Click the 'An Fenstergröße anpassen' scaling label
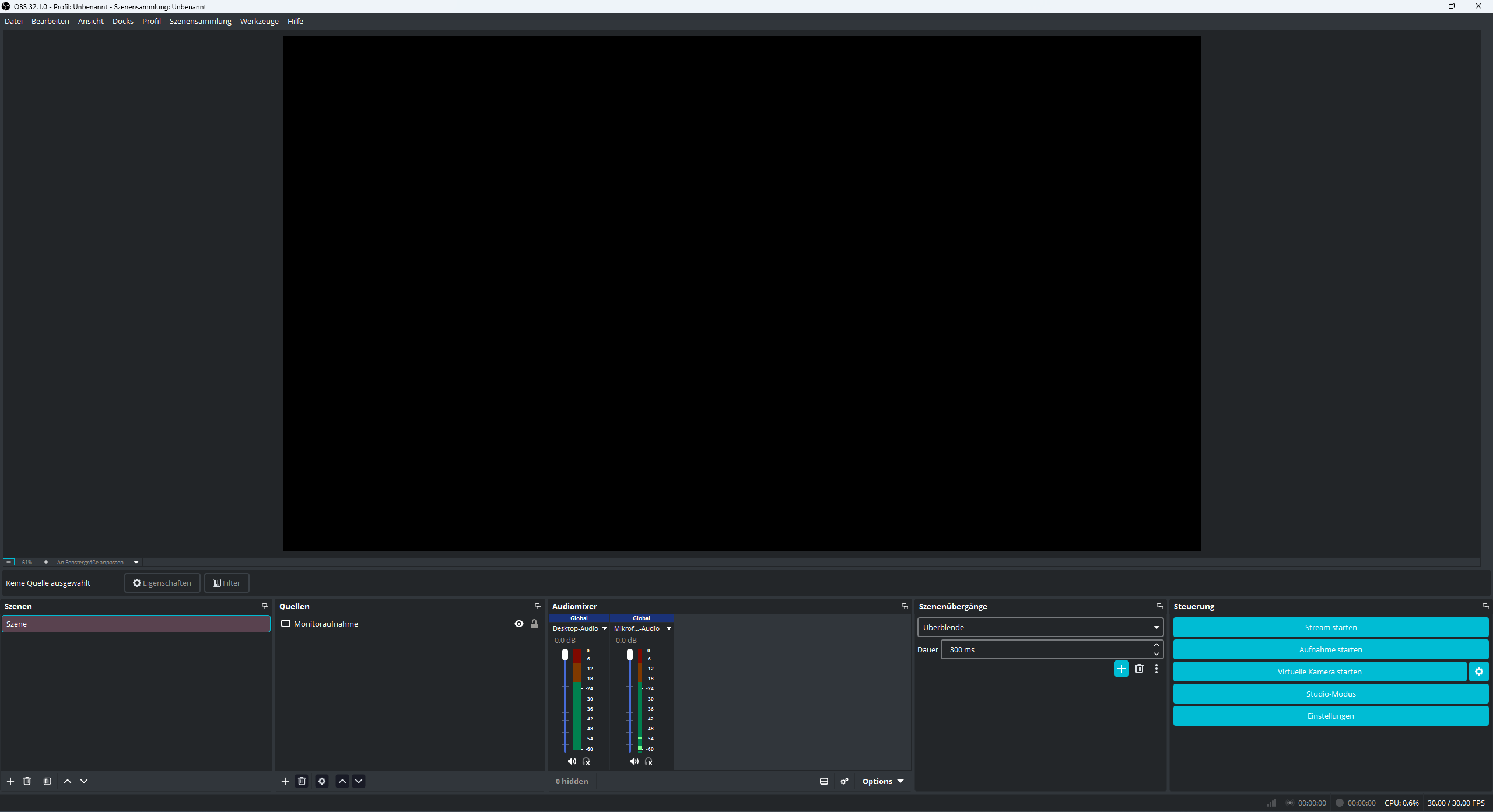The height and width of the screenshot is (812, 1493). [x=90, y=562]
